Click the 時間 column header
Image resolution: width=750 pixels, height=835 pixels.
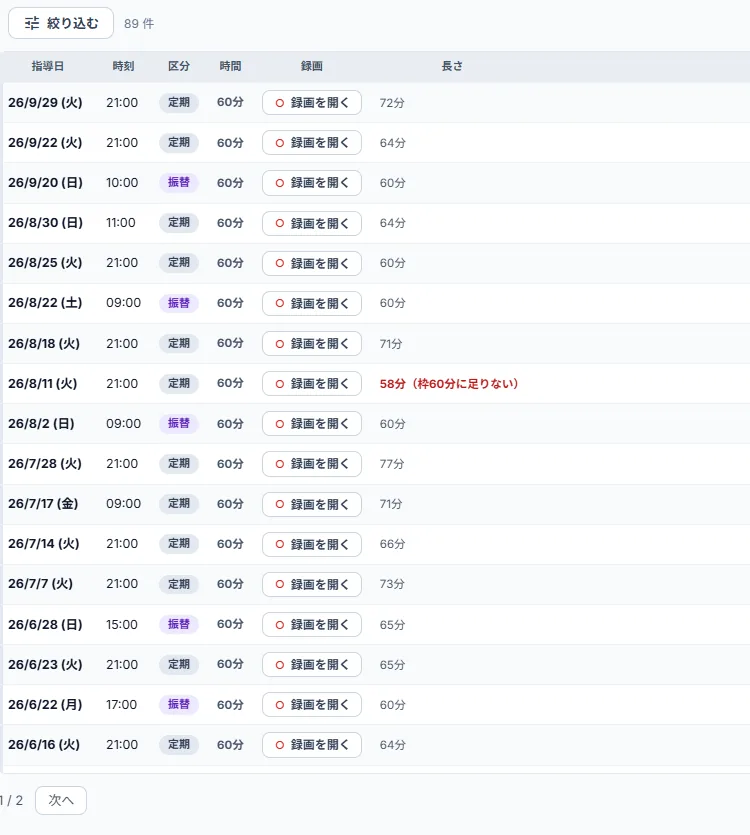click(x=230, y=66)
